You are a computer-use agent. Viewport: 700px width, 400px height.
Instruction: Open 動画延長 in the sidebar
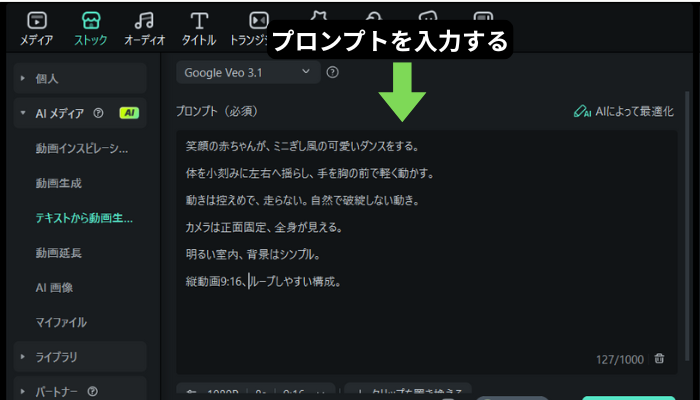[58, 253]
